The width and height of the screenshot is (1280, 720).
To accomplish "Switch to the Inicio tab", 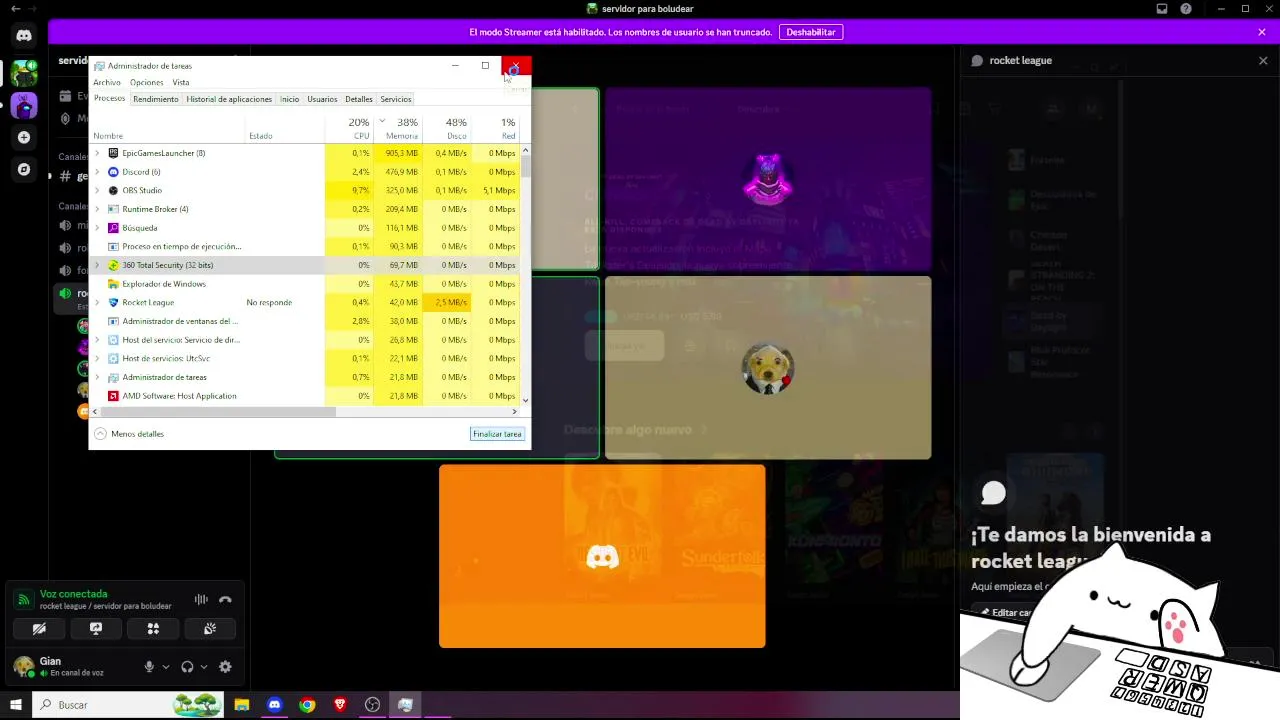I will click(289, 99).
